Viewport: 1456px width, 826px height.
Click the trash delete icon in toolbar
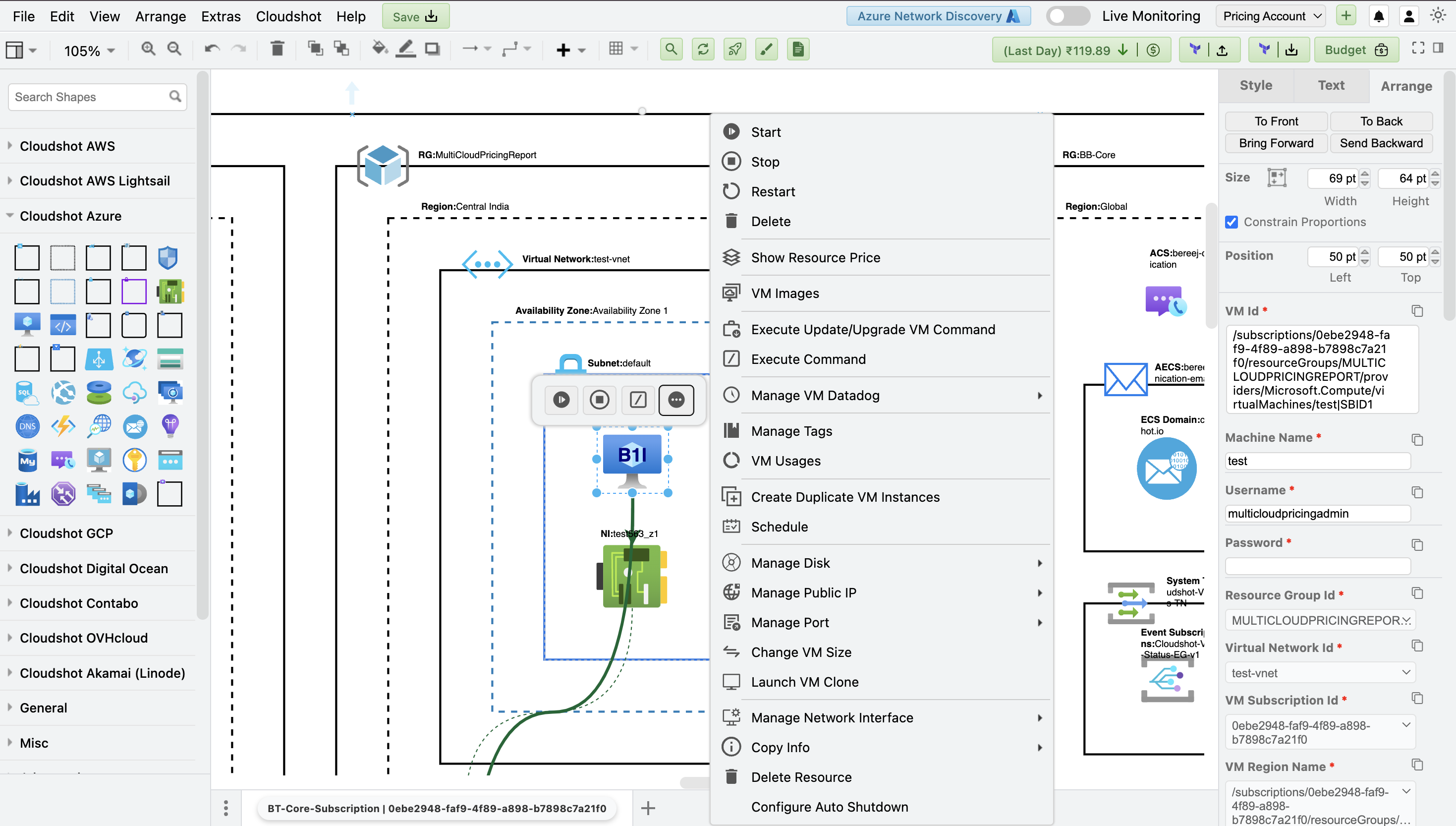click(x=277, y=50)
